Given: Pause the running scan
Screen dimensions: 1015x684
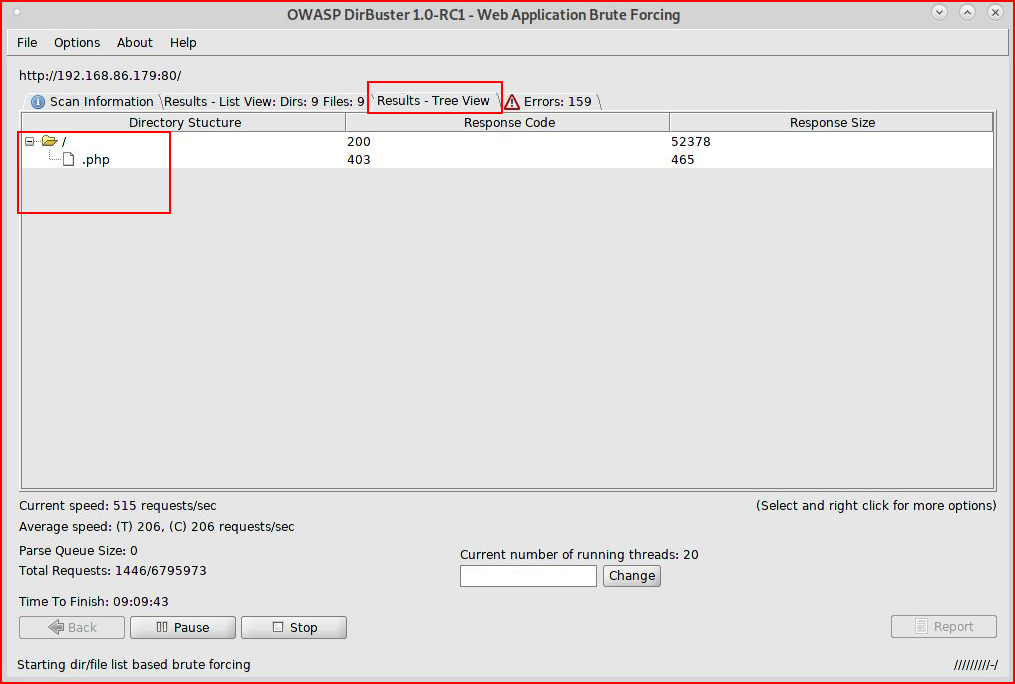Looking at the screenshot, I should 183,627.
